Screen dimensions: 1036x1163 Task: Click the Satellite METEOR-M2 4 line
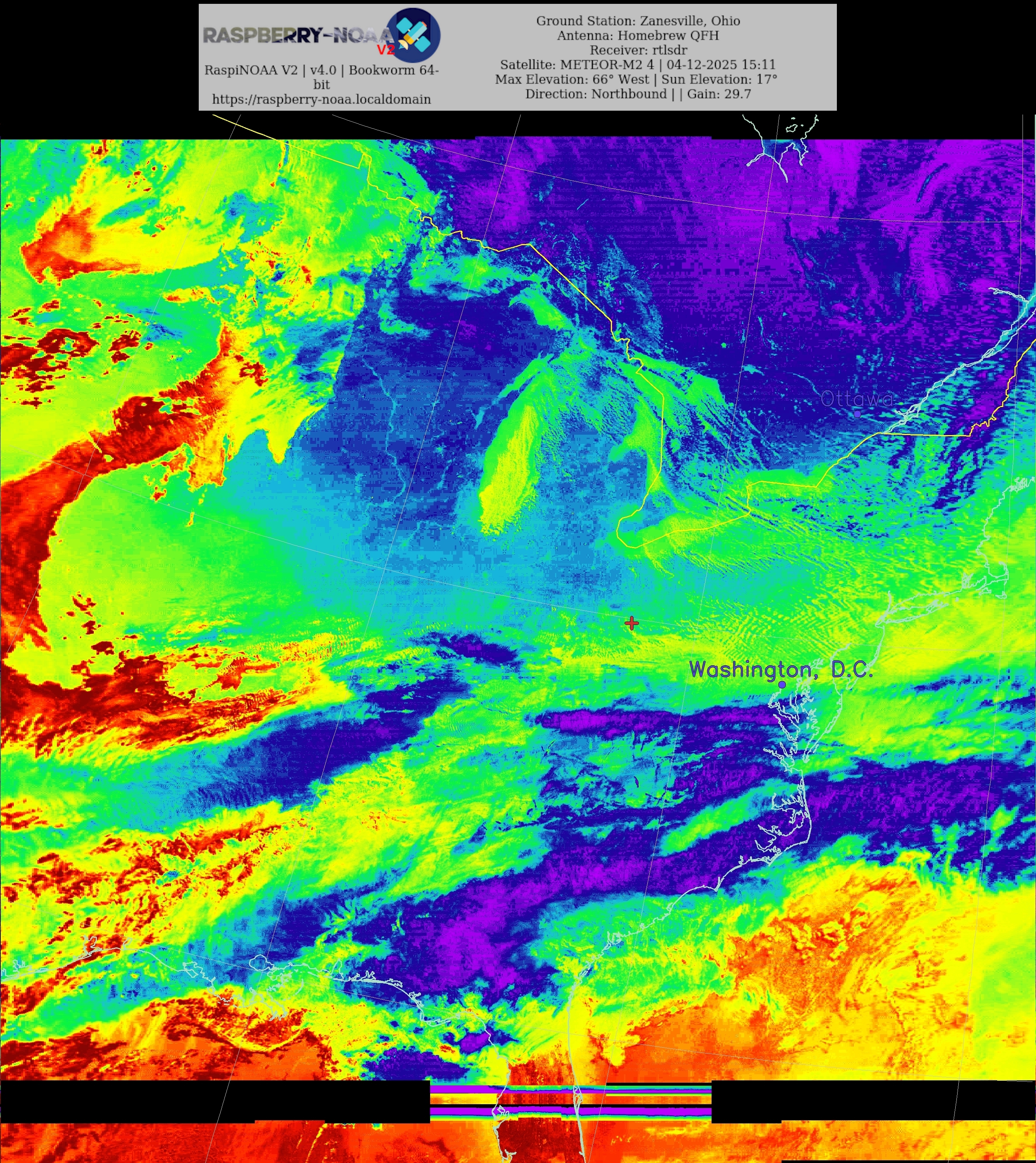[637, 65]
